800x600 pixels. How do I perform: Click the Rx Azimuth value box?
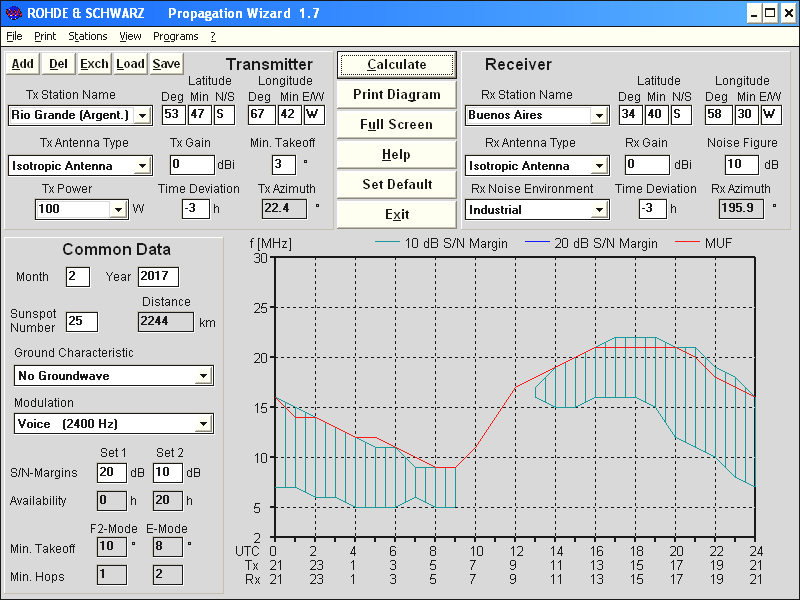(x=741, y=209)
